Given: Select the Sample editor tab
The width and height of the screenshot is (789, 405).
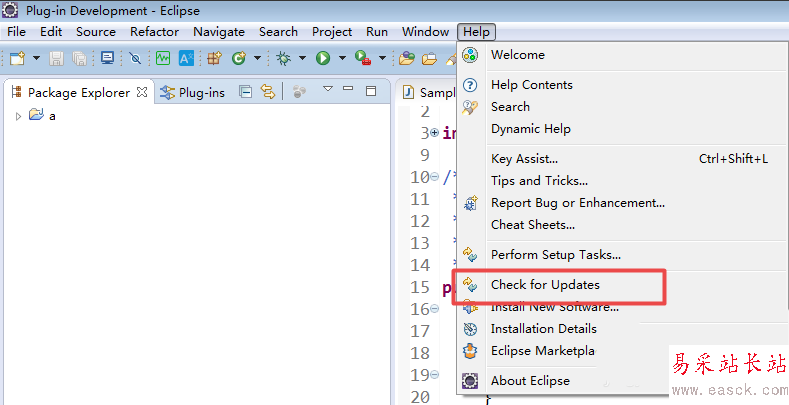Looking at the screenshot, I should [429, 93].
